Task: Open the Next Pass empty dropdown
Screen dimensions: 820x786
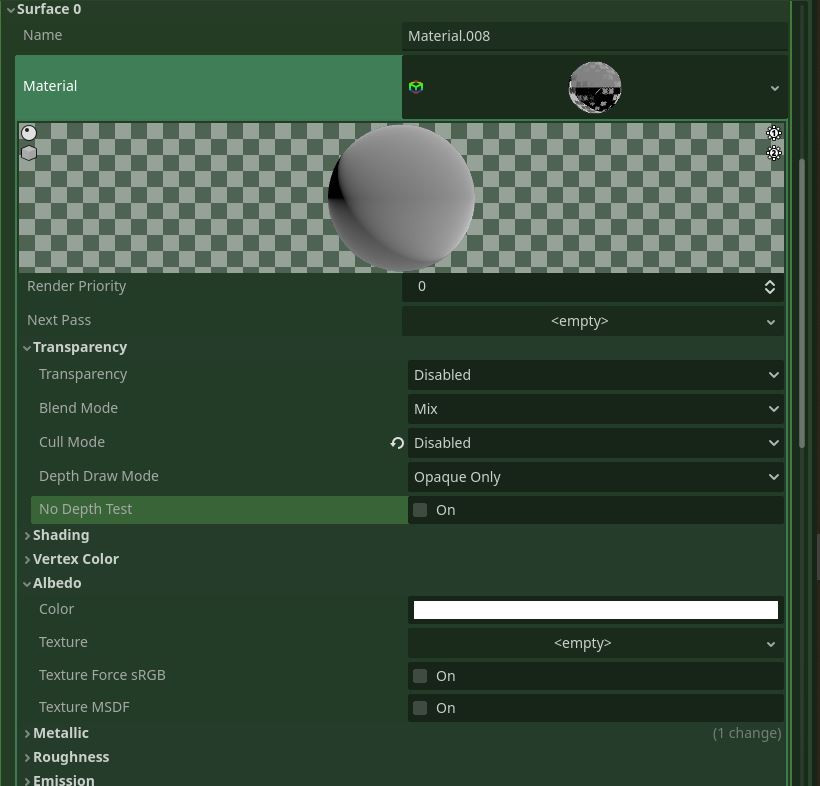Action: (593, 321)
